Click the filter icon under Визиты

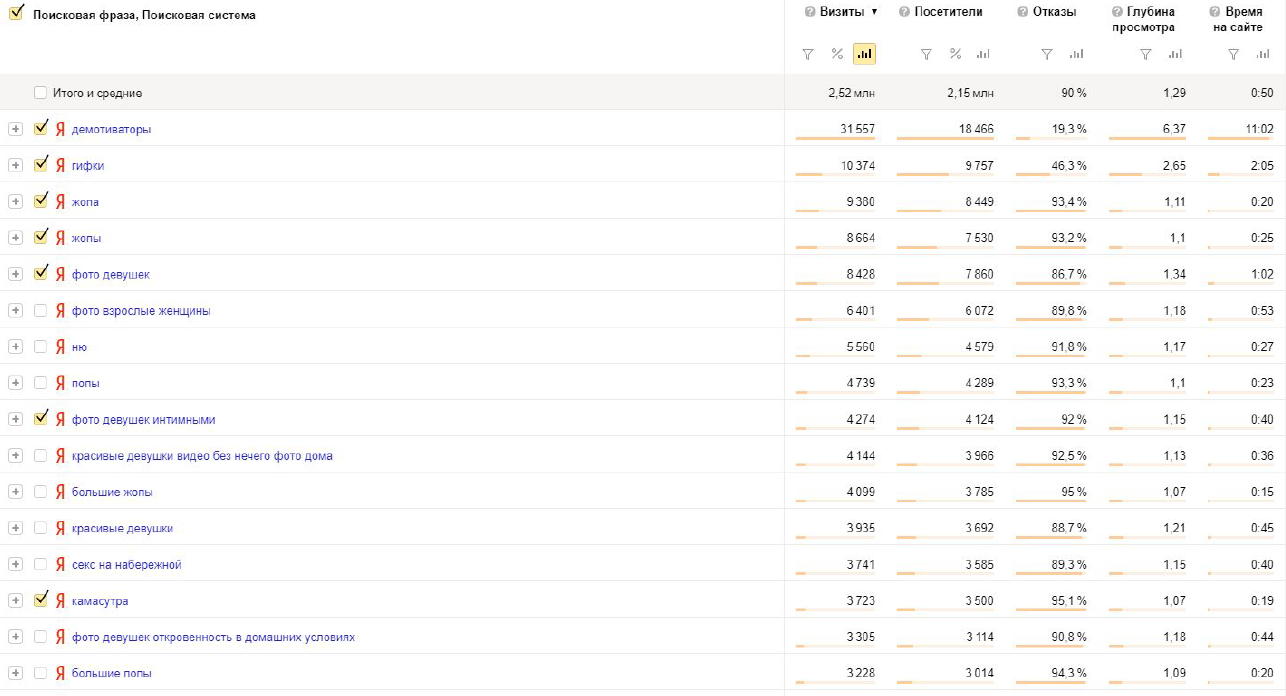[808, 54]
